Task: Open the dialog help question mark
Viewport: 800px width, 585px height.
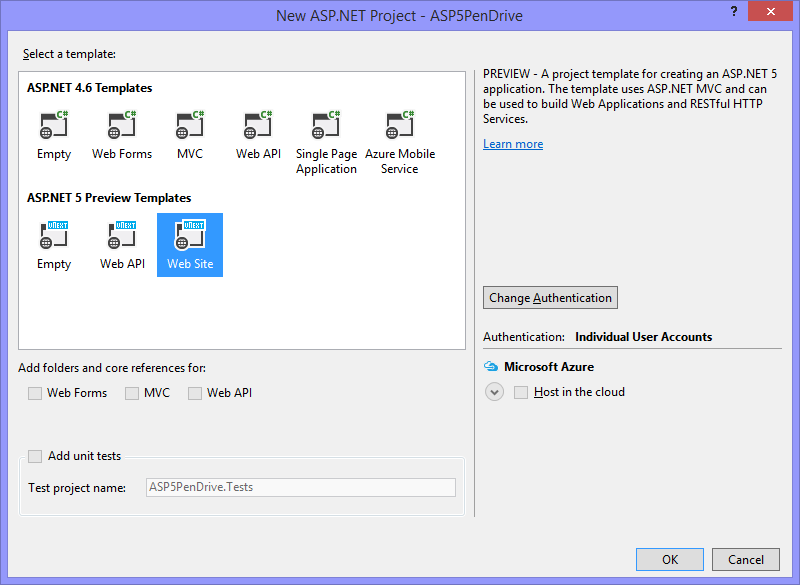Action: [734, 11]
